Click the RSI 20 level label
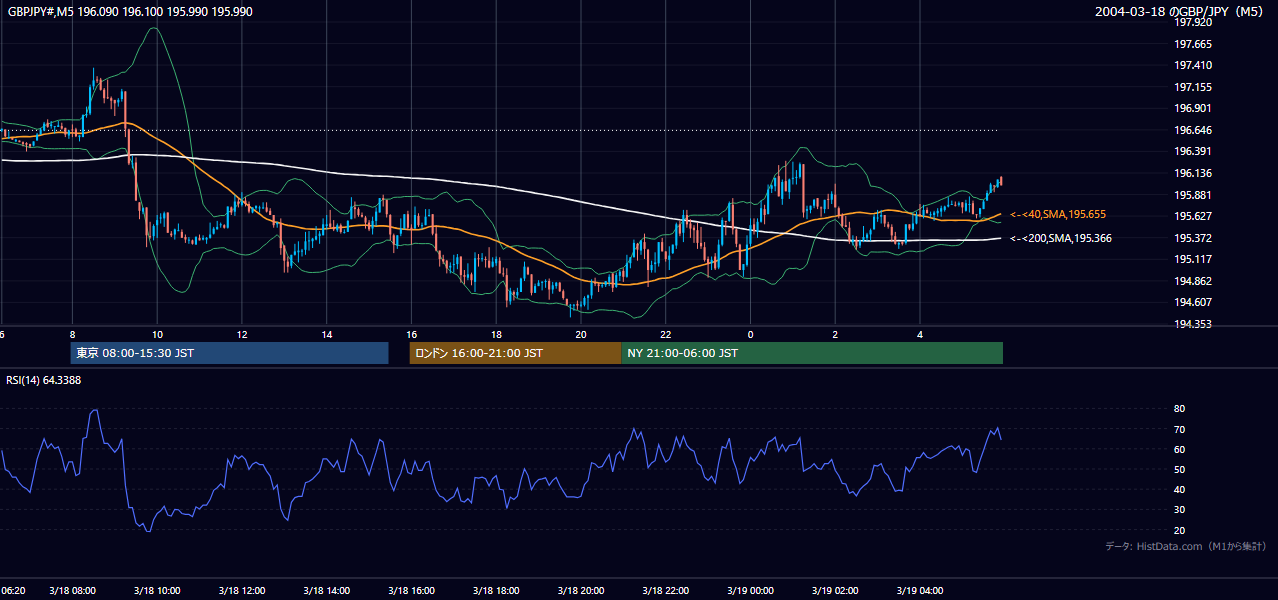Screen dimensions: 1278x600 pyautogui.click(x=1179, y=530)
